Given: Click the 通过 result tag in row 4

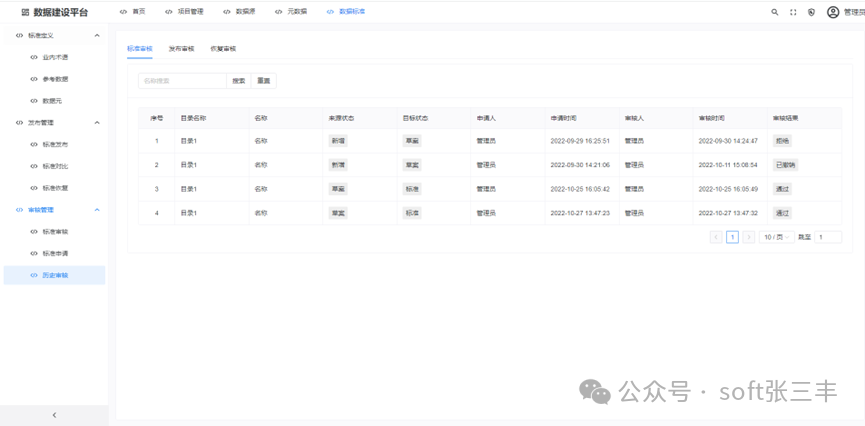Looking at the screenshot, I should (782, 213).
